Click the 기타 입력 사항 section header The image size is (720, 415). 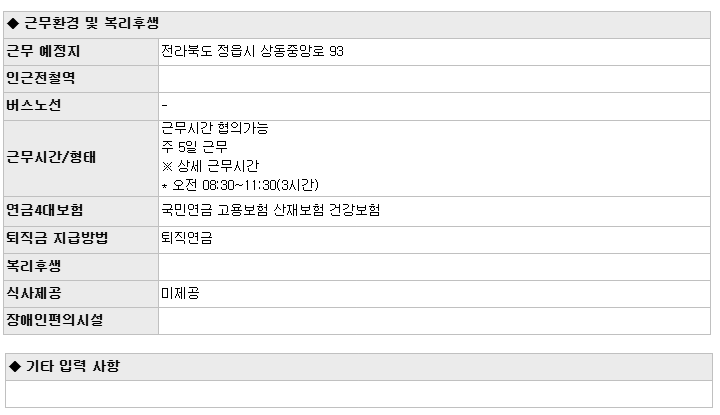coord(359,367)
